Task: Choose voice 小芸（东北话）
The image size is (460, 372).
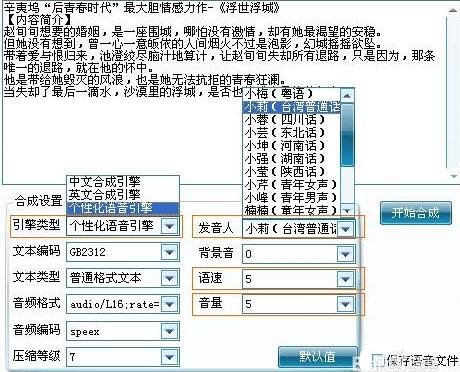Action: [291, 133]
